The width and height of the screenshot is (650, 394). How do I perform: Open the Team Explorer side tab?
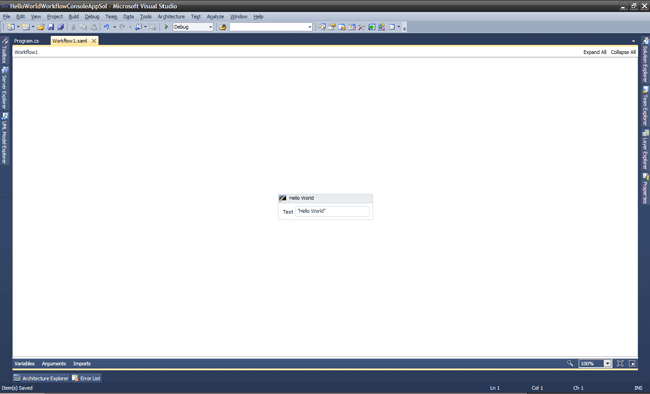645,106
